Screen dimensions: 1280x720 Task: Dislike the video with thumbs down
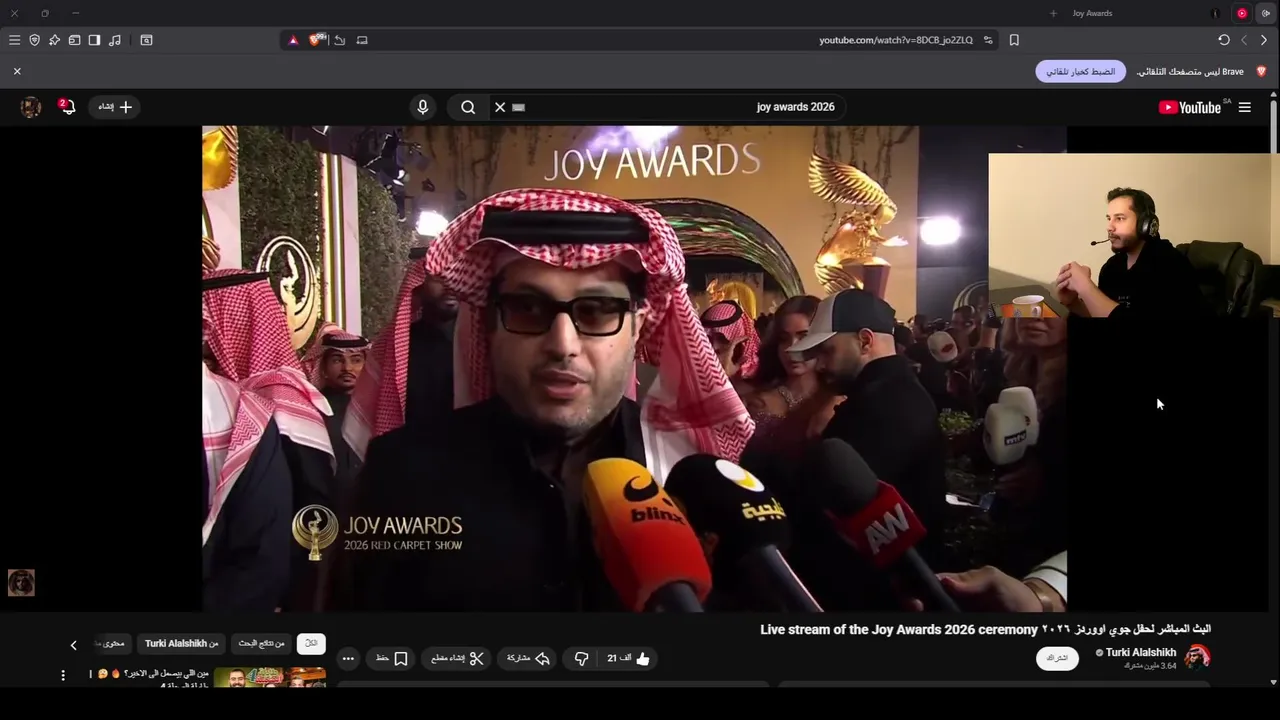(581, 658)
